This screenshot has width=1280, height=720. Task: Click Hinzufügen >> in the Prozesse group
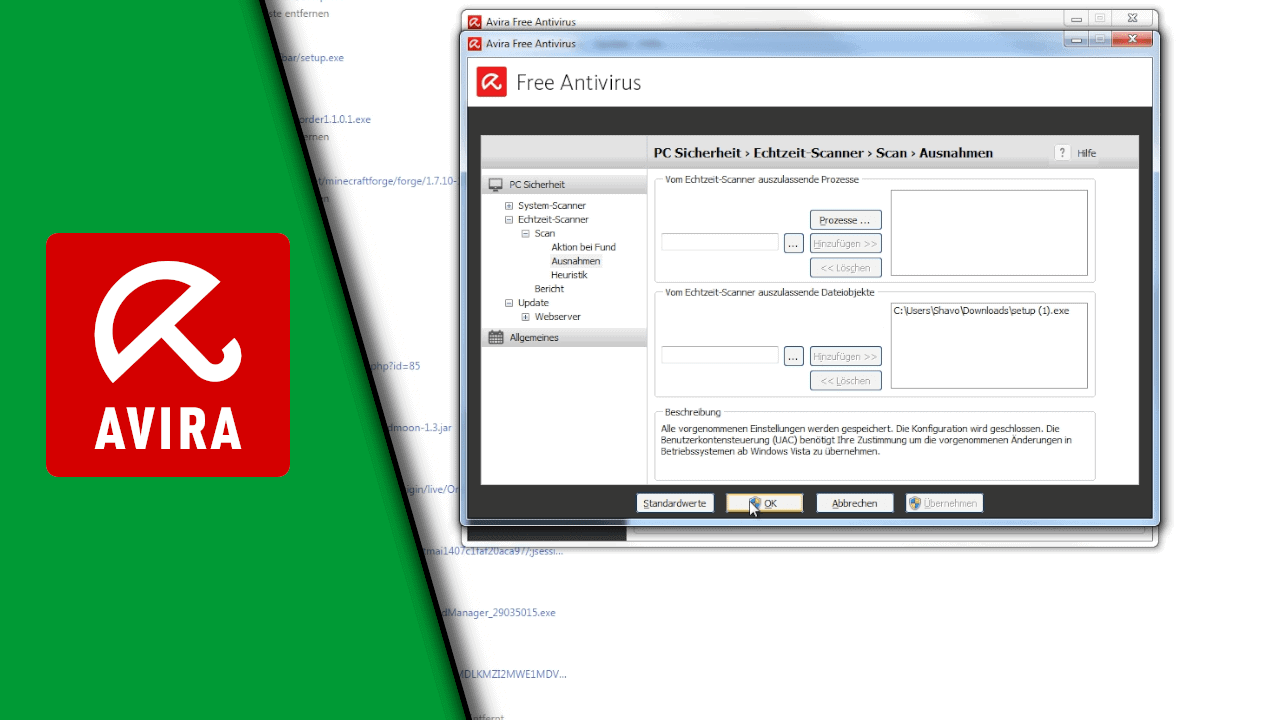click(845, 243)
